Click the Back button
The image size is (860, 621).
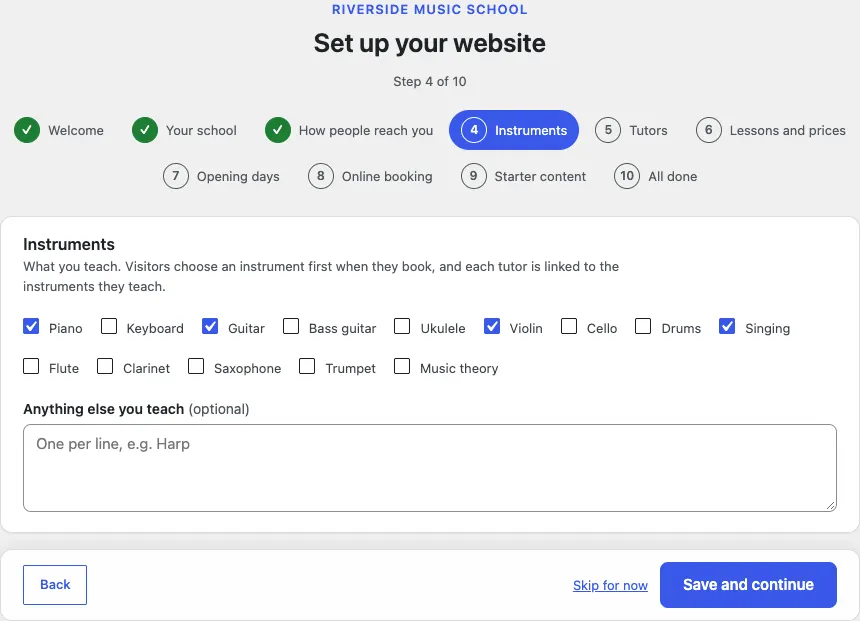tap(55, 585)
